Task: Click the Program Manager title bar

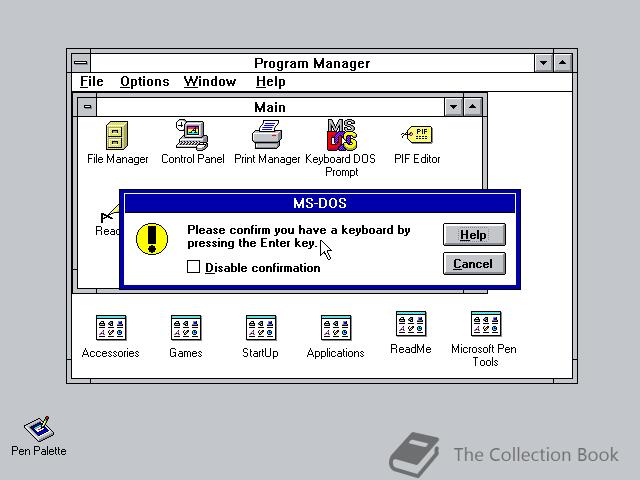Action: (x=312, y=63)
